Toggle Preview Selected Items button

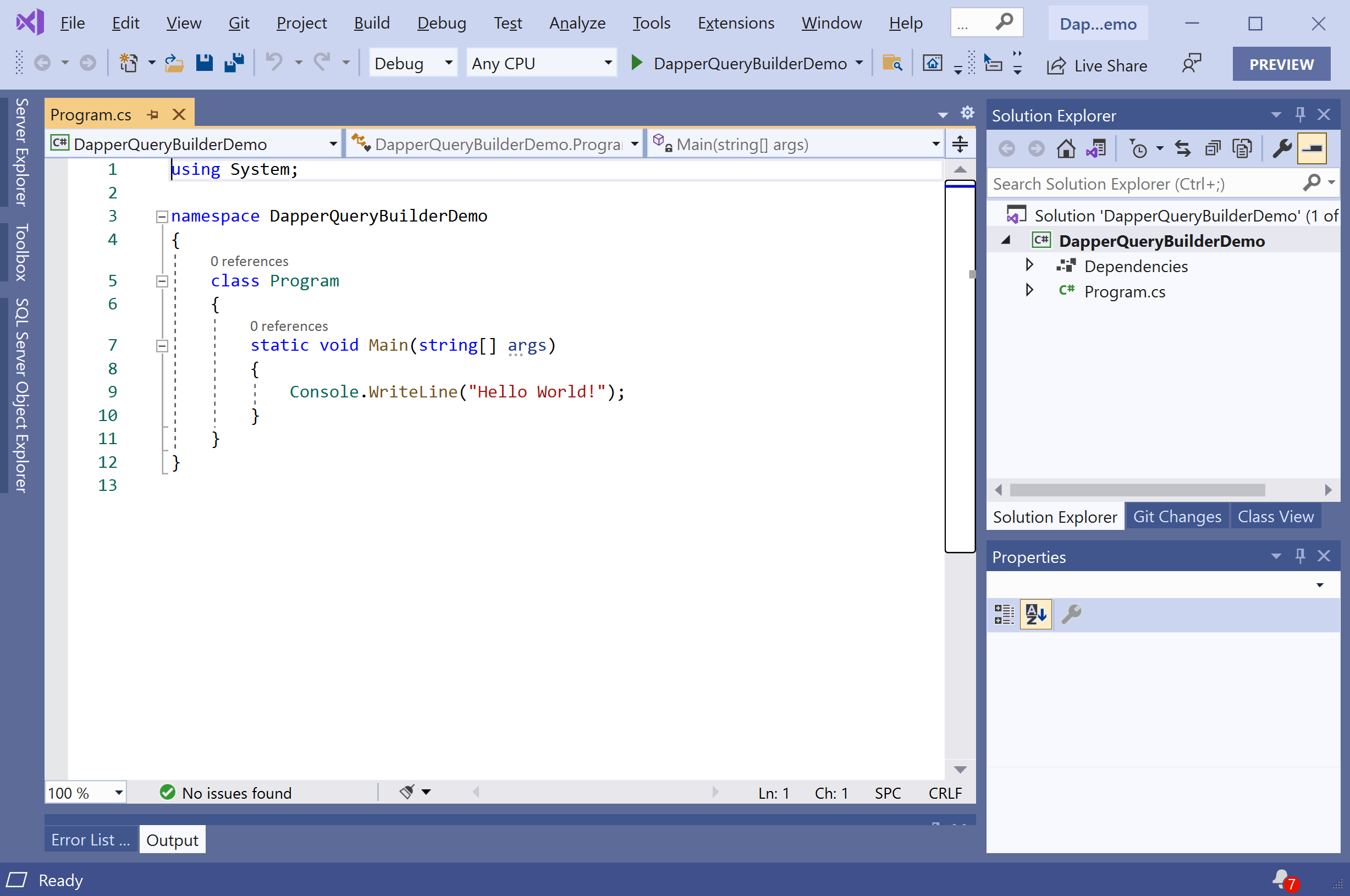(1312, 149)
